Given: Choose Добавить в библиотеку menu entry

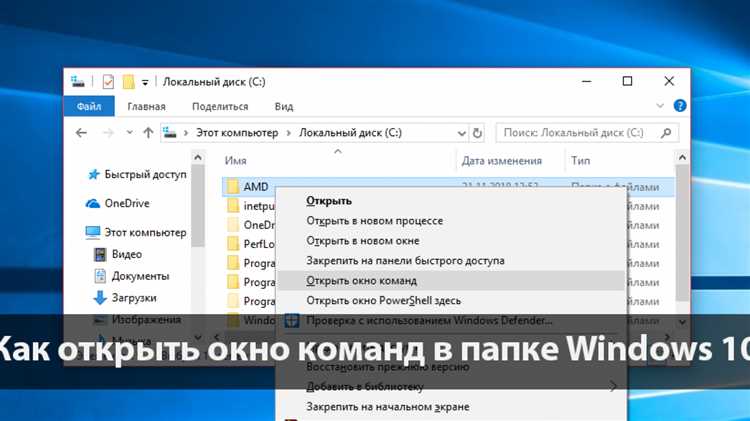Looking at the screenshot, I should pos(364,387).
